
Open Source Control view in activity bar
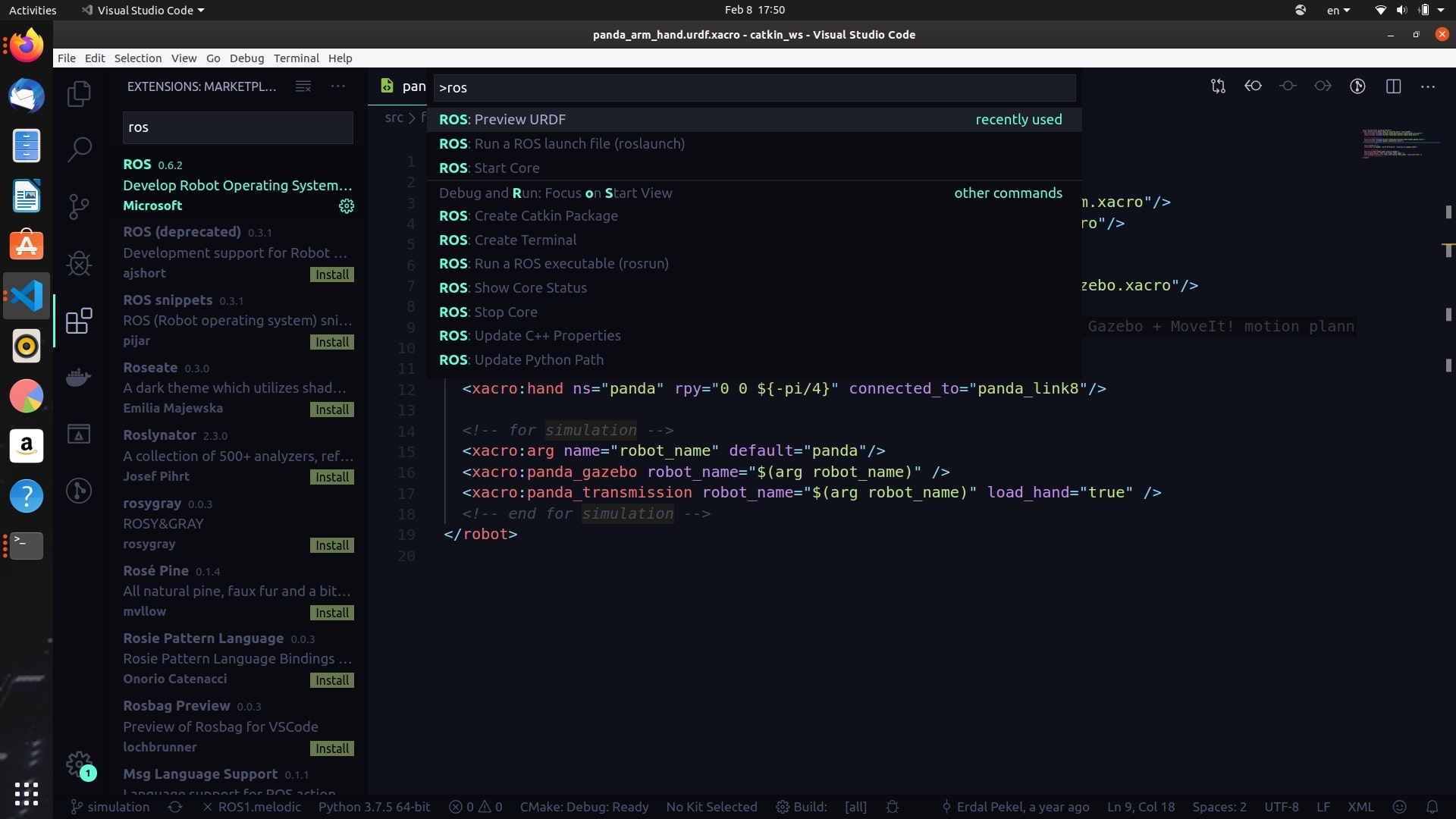[x=79, y=206]
